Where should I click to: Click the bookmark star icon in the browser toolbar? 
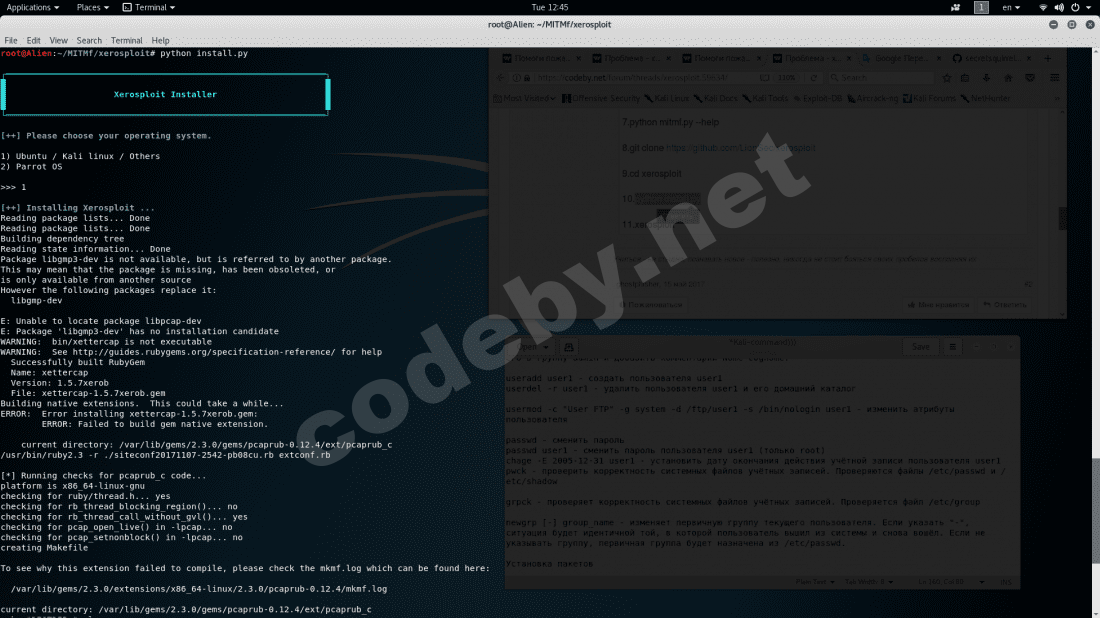point(946,78)
